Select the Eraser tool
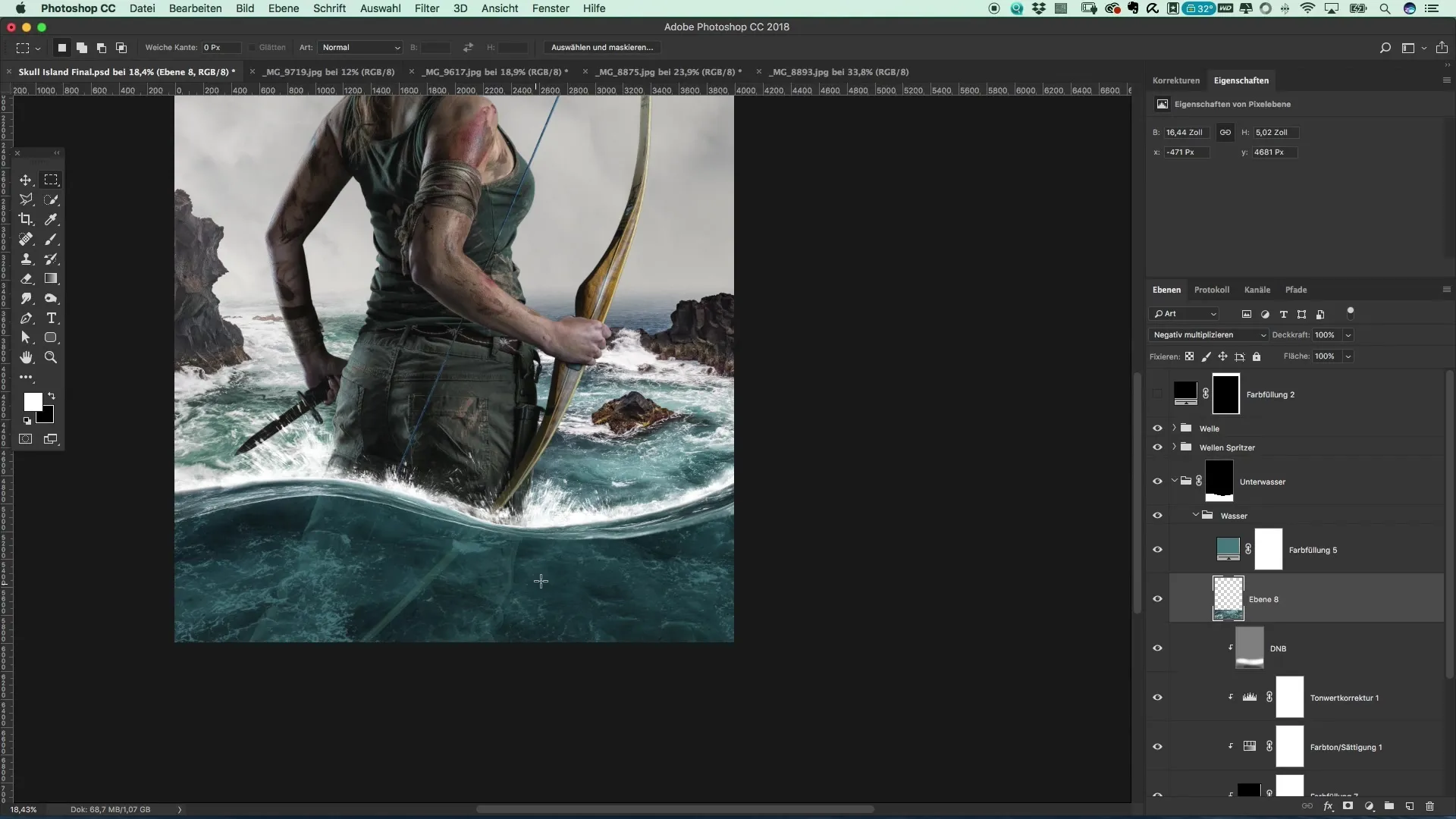Screen dimensions: 1456x819 (26, 278)
